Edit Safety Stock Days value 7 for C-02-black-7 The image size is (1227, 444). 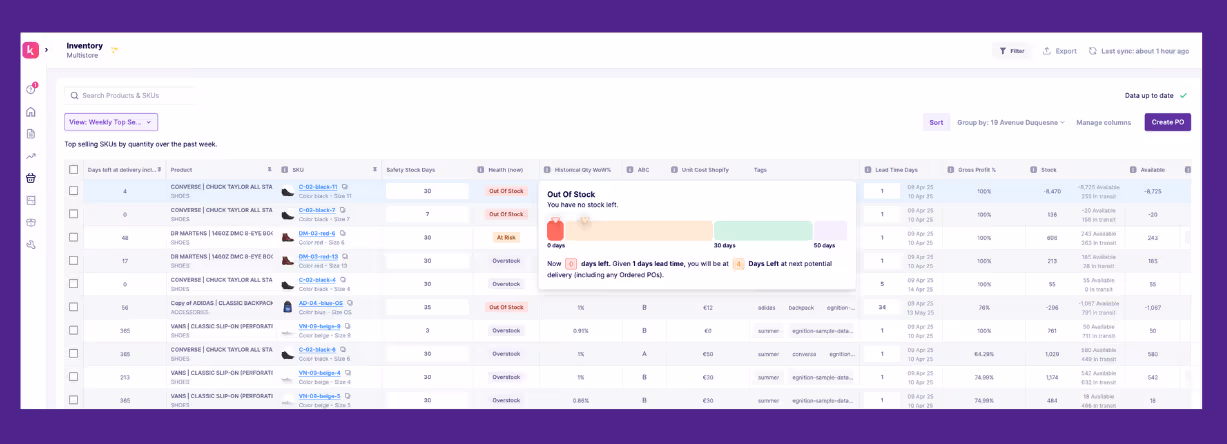(427, 214)
